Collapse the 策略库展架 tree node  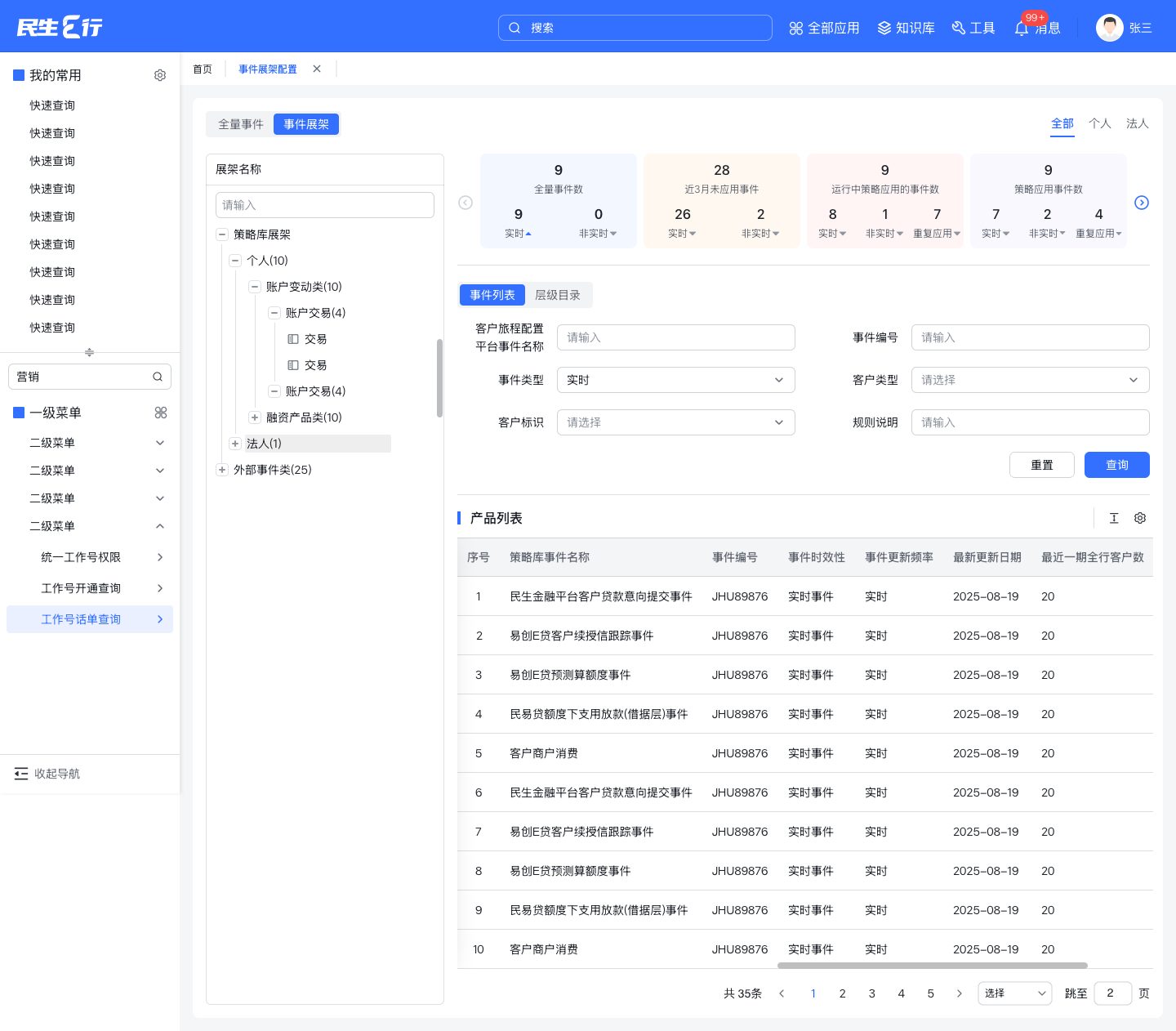pos(222,234)
